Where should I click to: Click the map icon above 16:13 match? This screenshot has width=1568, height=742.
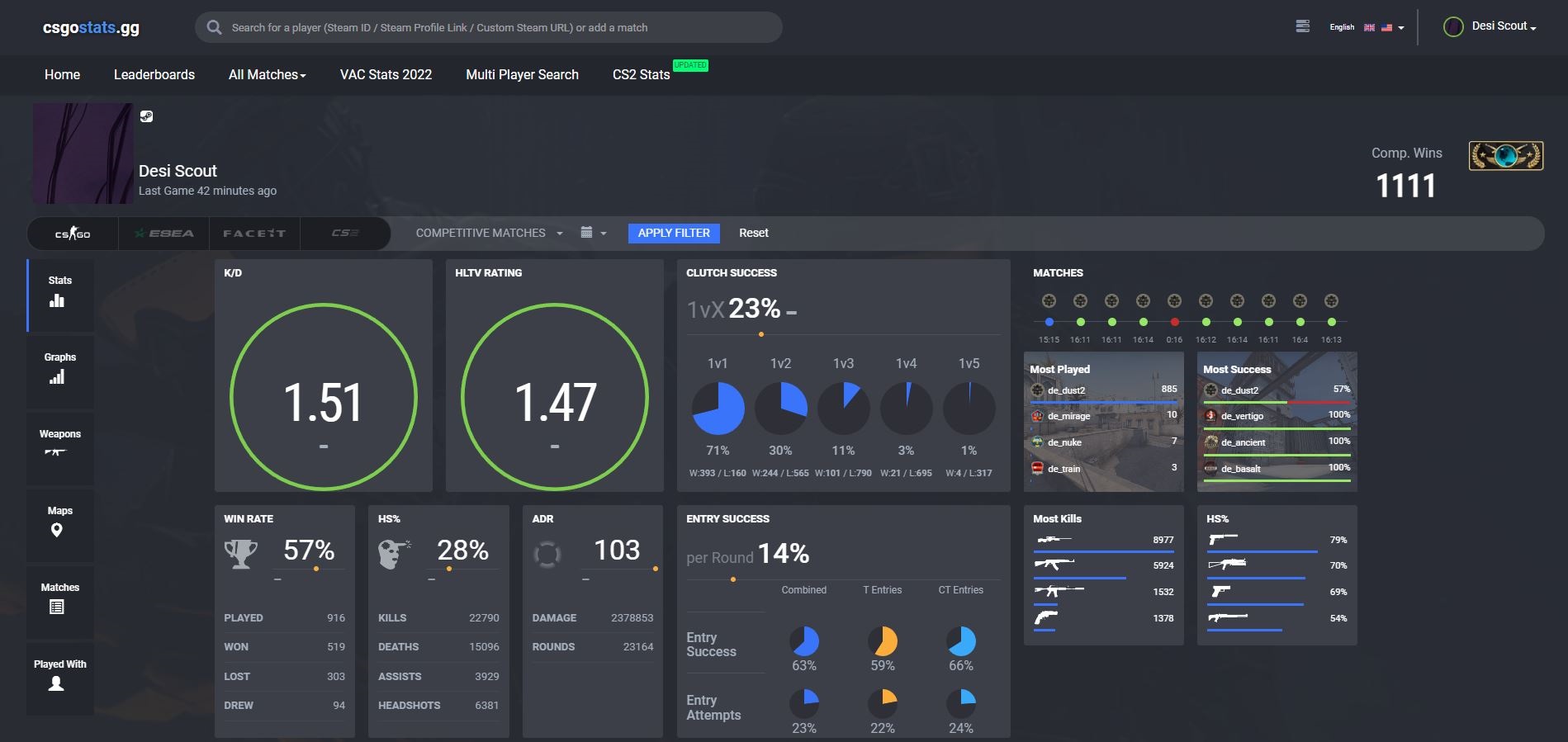[x=1331, y=300]
